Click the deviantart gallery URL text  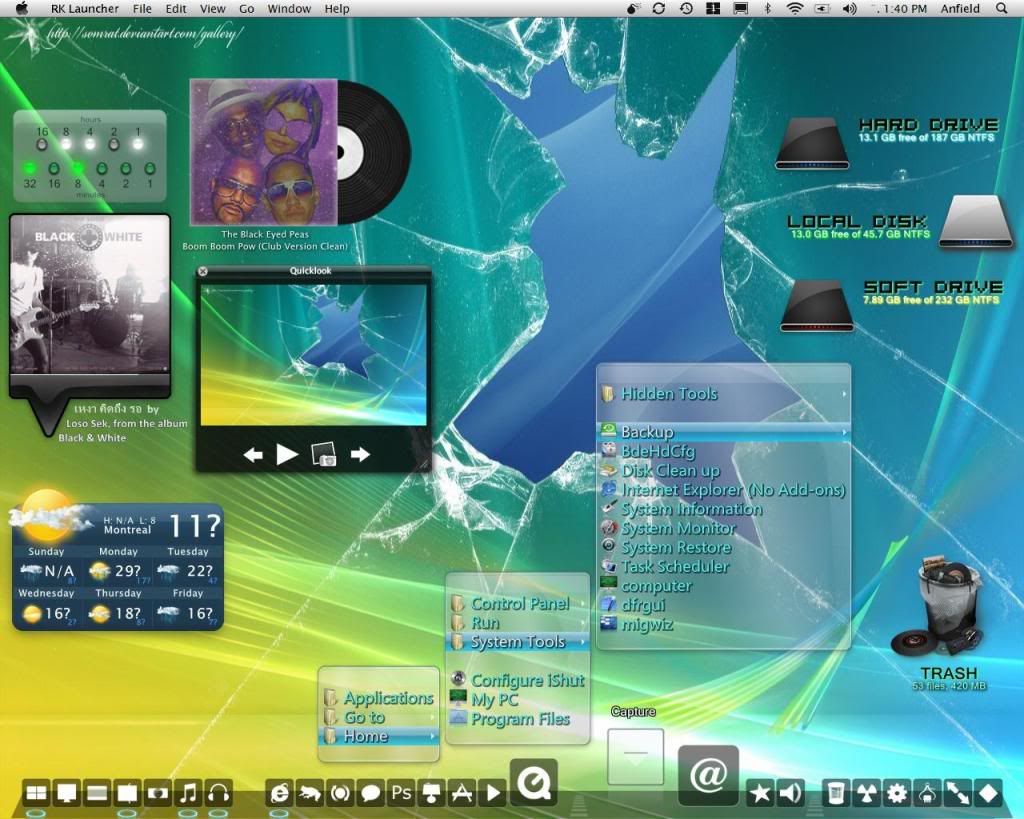click(x=145, y=33)
